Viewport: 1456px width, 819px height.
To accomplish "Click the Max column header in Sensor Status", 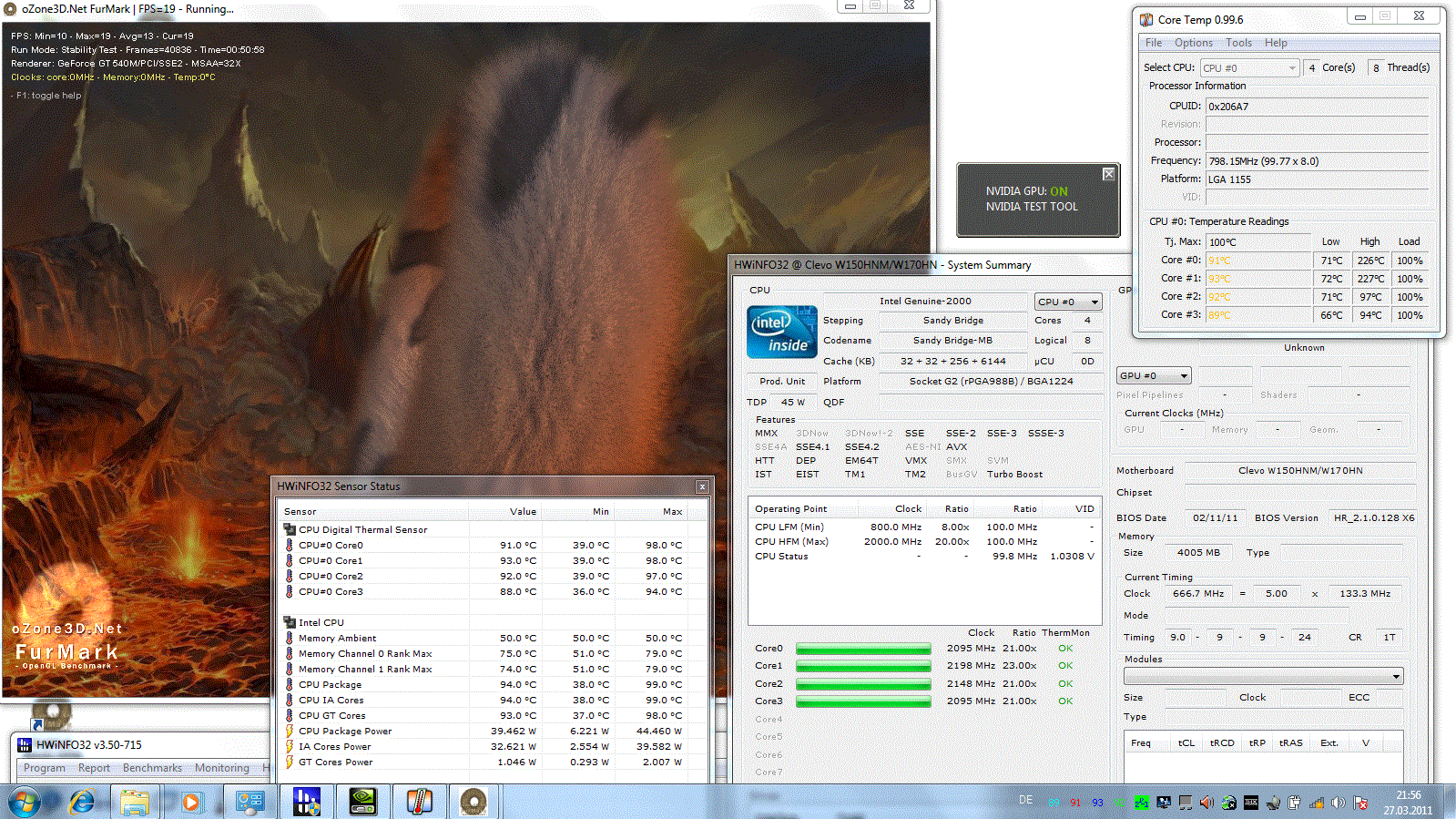I will [x=650, y=511].
